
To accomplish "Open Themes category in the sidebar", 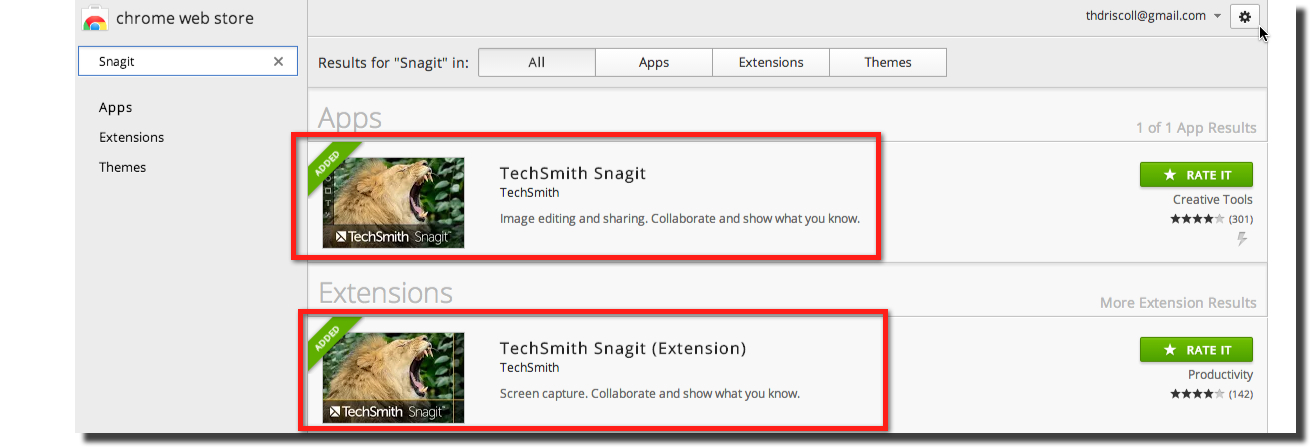I will point(123,167).
